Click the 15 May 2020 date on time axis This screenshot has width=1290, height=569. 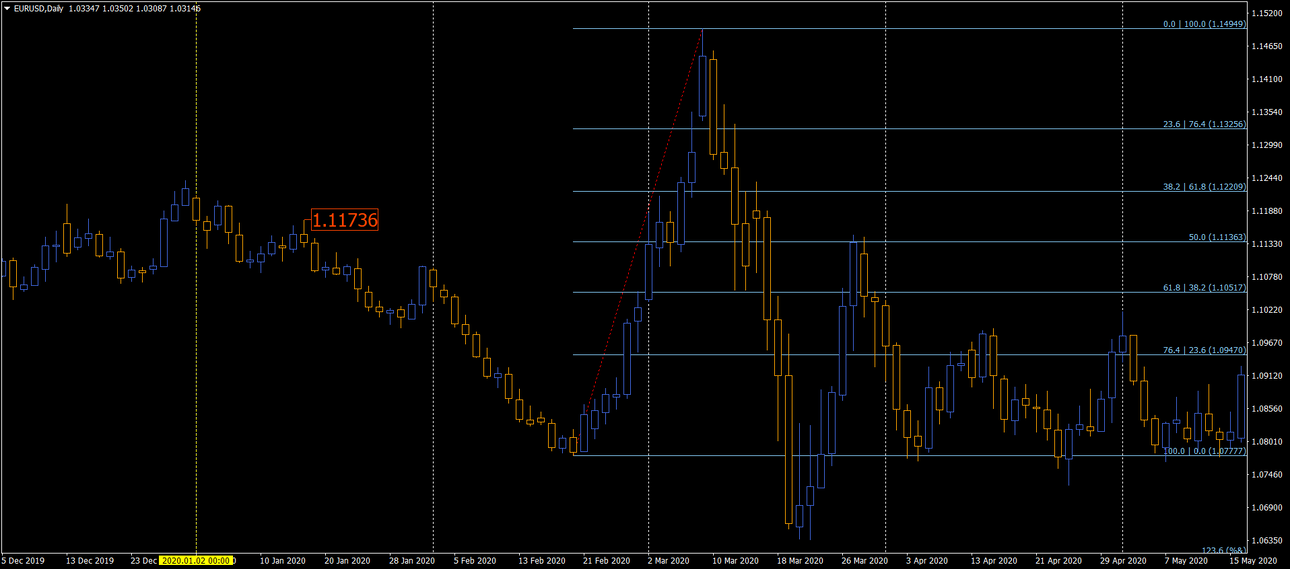[1253, 561]
